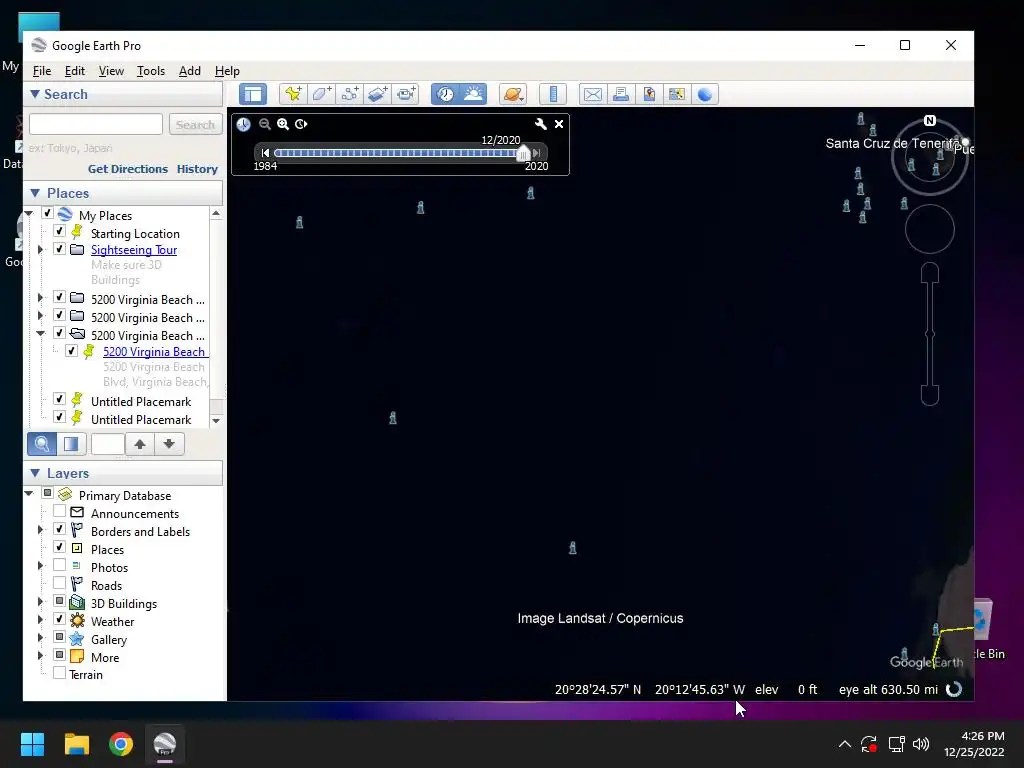Add a placemark with pushpin icon
The width and height of the screenshot is (1024, 768).
(293, 94)
